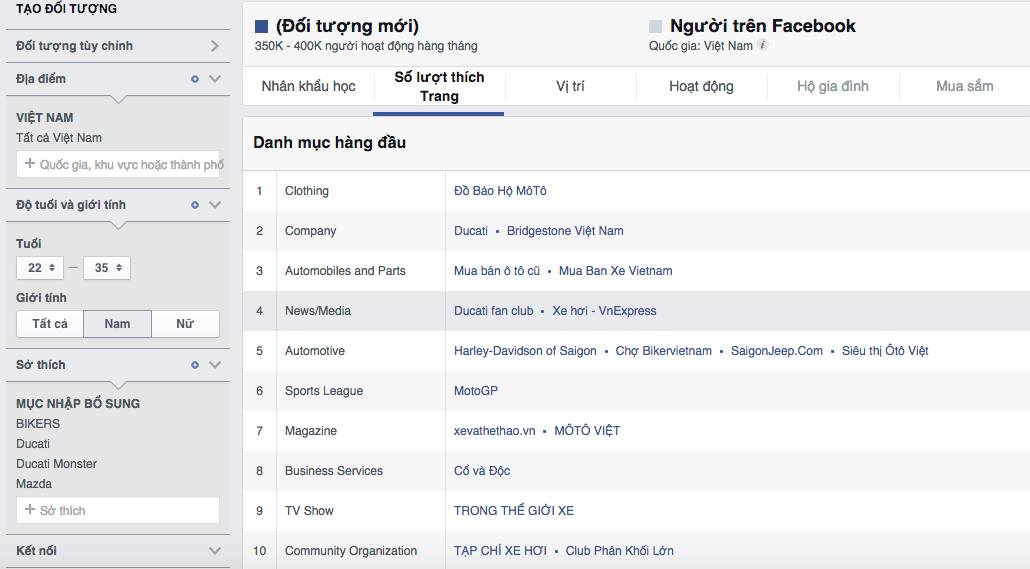
Task: Click the Mazda interest entry
Action: (34, 484)
